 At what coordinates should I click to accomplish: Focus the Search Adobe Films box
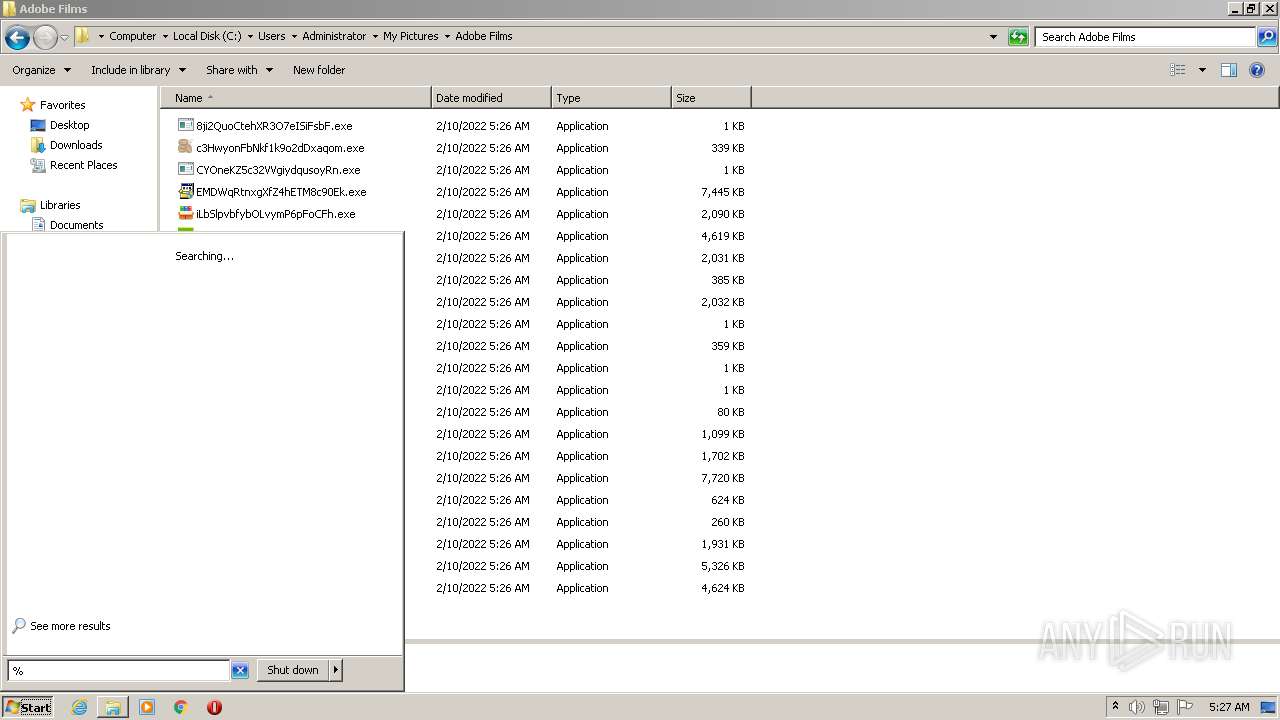click(x=1146, y=37)
